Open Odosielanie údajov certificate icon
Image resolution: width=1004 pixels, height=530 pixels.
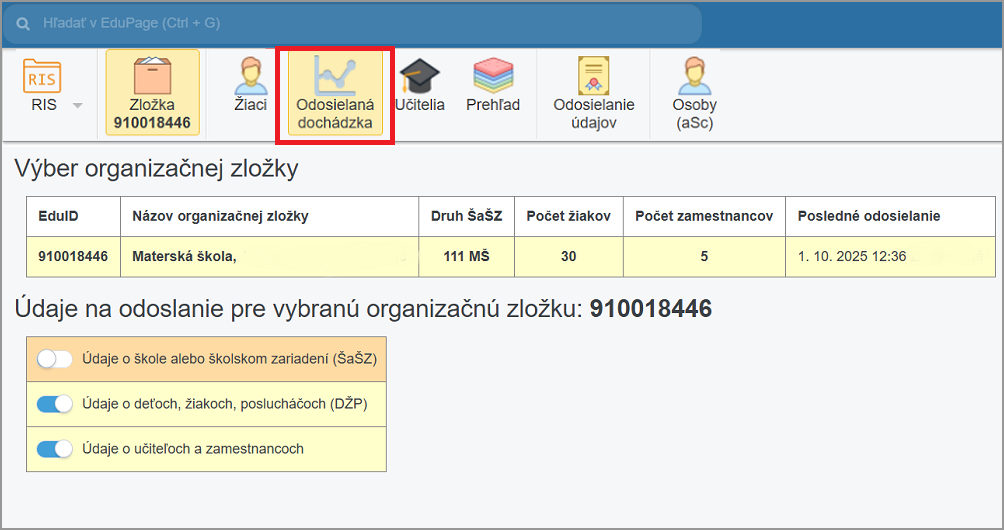[594, 76]
